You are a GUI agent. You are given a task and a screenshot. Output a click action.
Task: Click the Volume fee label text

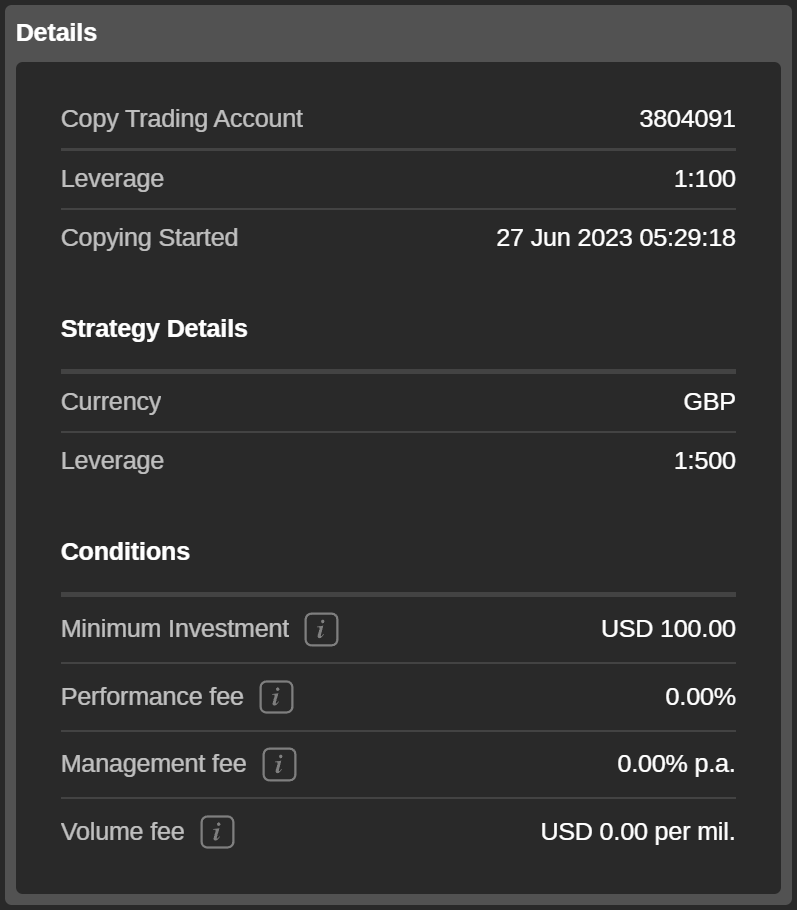tap(122, 832)
